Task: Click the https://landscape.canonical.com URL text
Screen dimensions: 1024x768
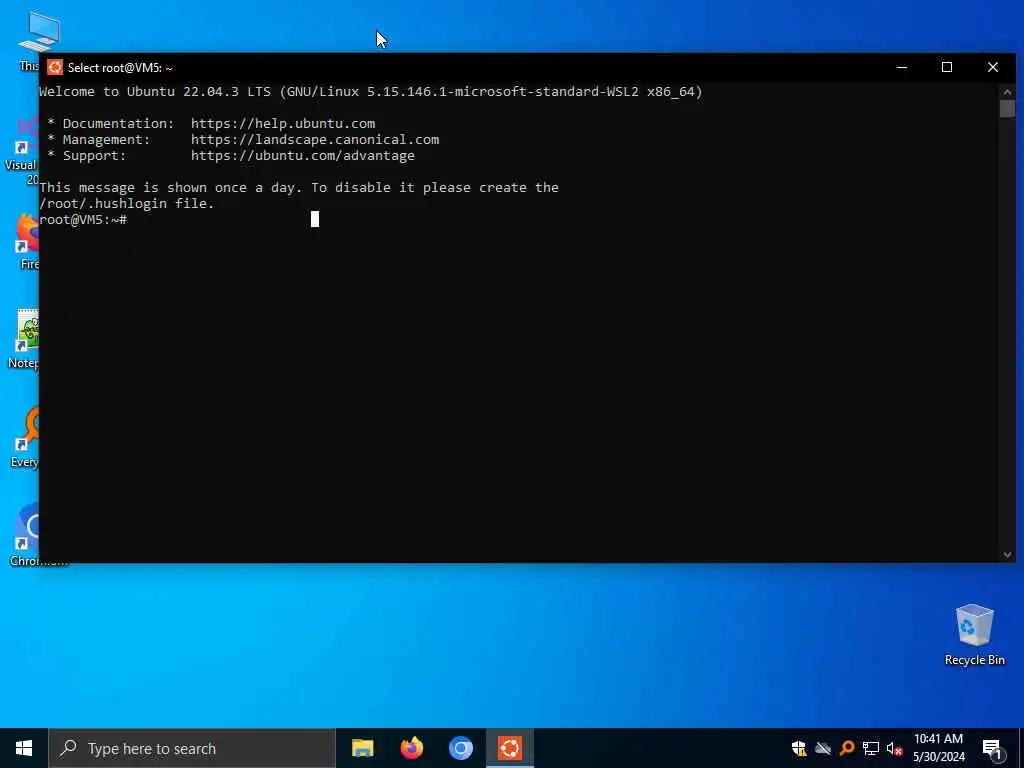Action: click(x=315, y=140)
